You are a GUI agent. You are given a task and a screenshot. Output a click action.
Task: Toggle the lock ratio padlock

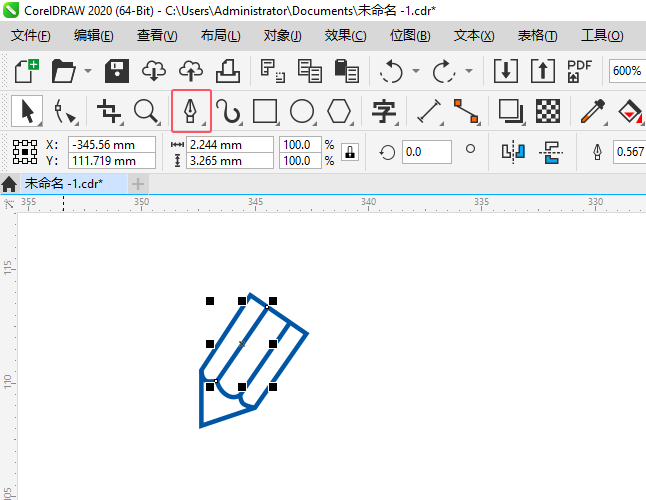[350, 152]
